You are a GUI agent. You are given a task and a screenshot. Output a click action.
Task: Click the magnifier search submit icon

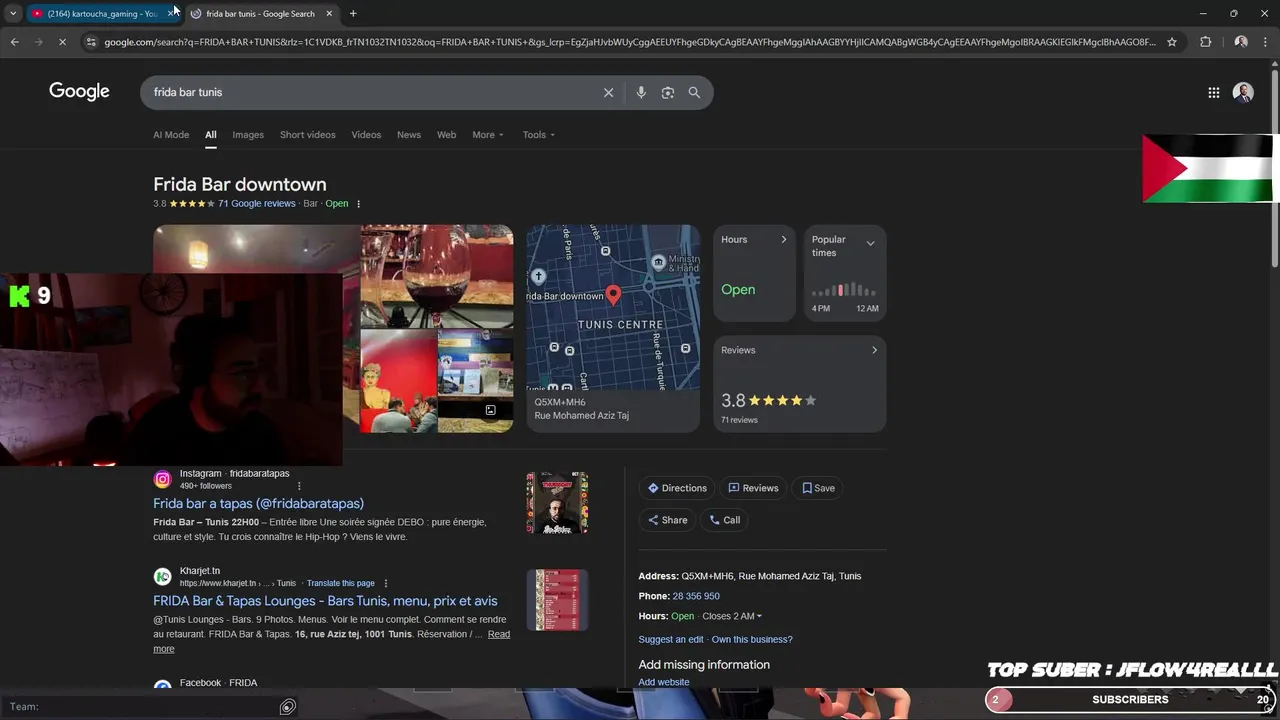tap(694, 92)
